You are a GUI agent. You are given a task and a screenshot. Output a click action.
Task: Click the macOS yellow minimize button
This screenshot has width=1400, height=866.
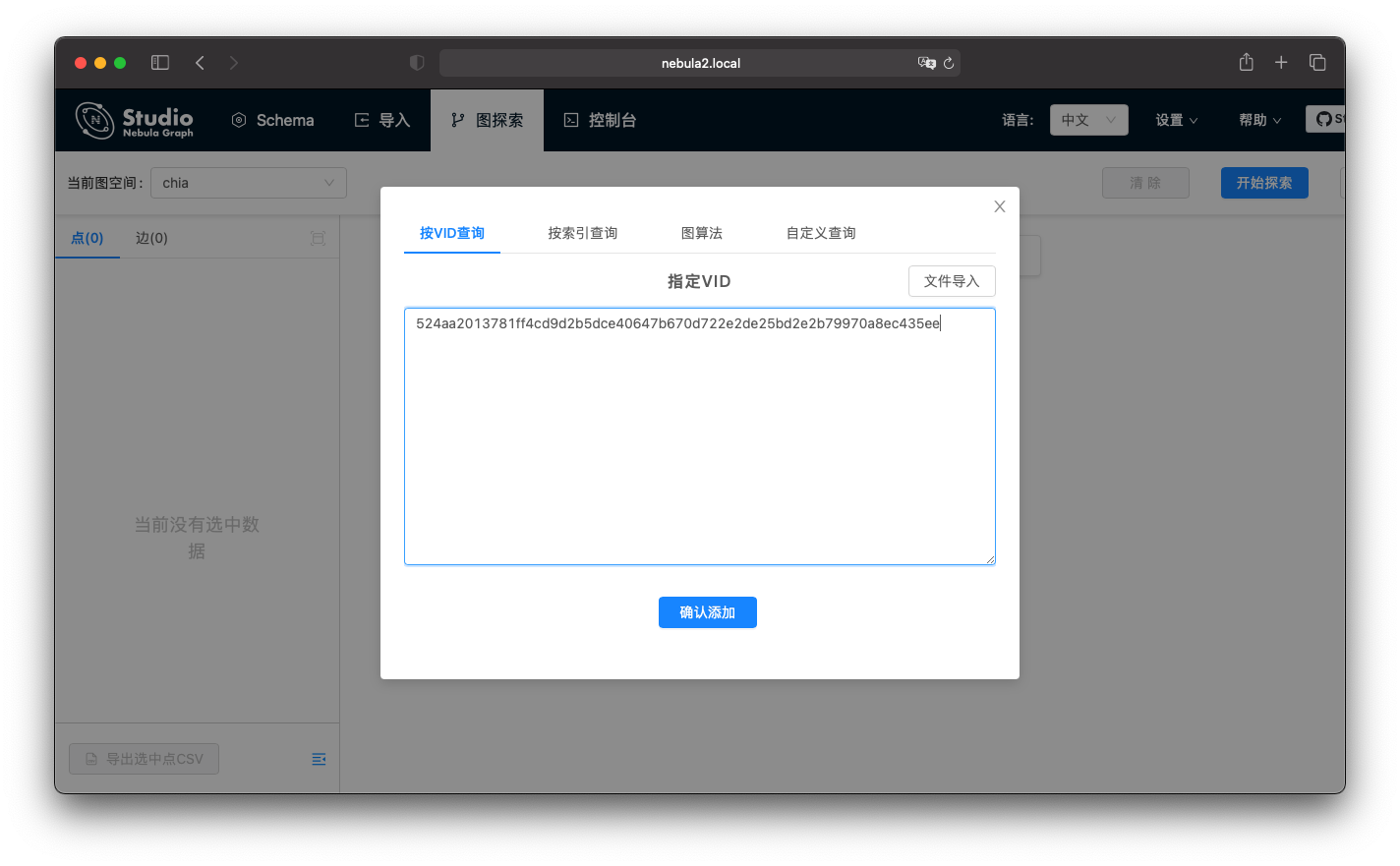(100, 63)
